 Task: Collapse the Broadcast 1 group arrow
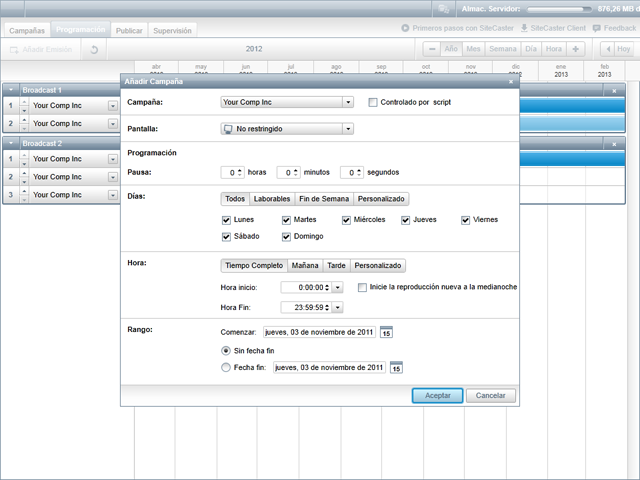click(11, 90)
